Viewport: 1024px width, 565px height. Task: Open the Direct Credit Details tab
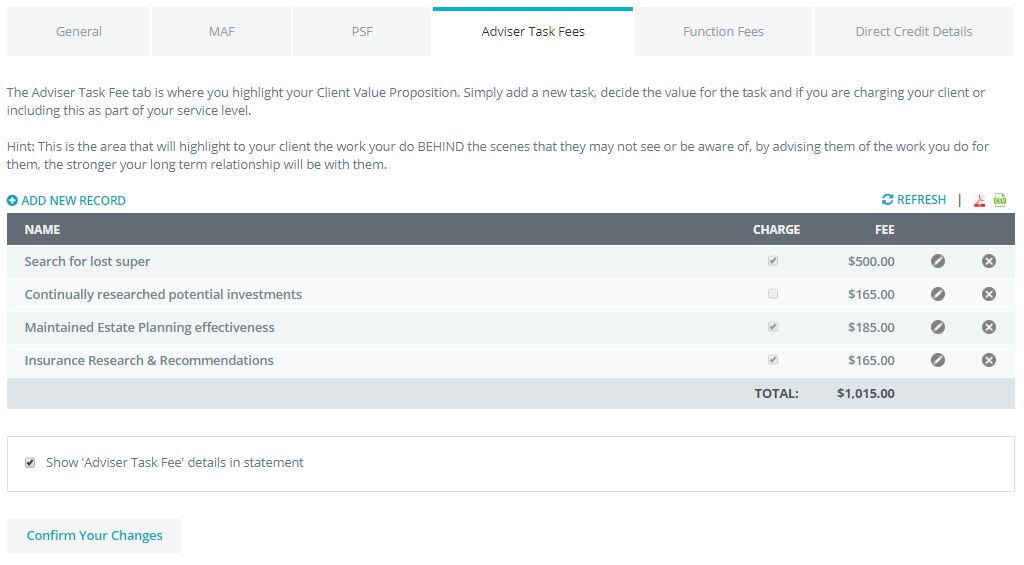(914, 31)
